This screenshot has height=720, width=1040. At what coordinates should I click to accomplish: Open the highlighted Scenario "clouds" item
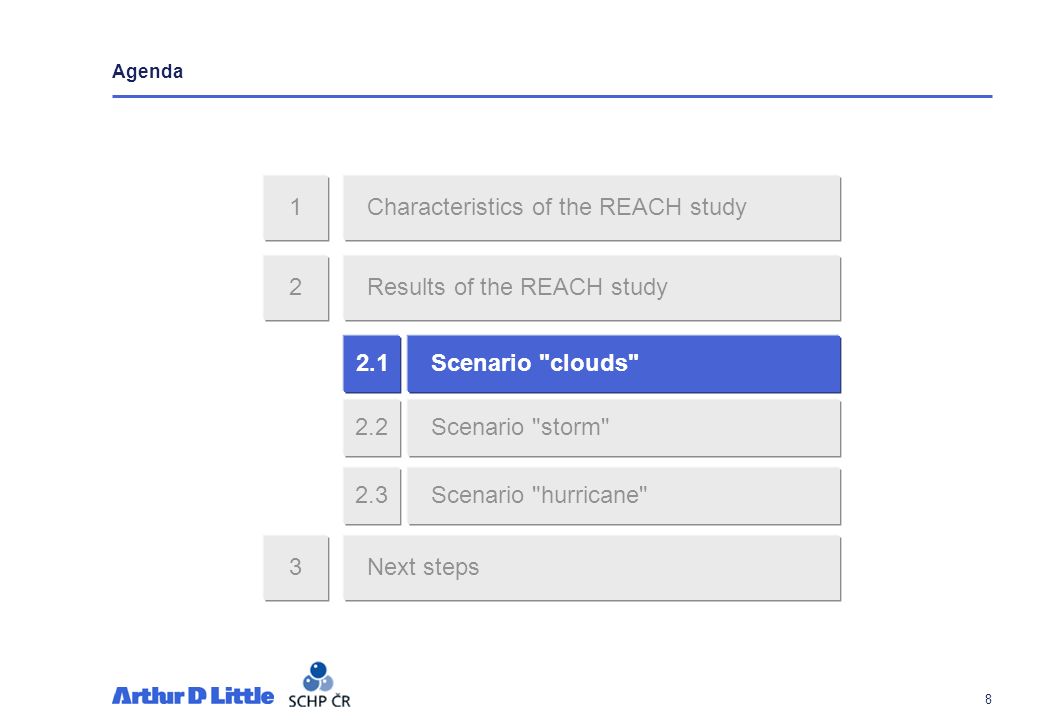[624, 363]
